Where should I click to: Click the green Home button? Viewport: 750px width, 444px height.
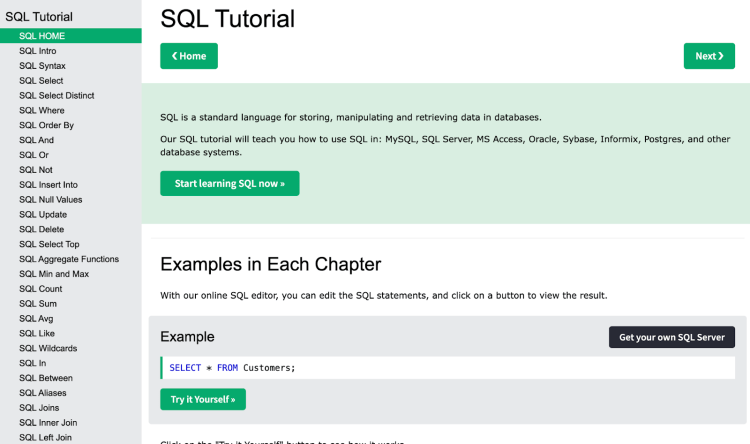click(x=189, y=56)
